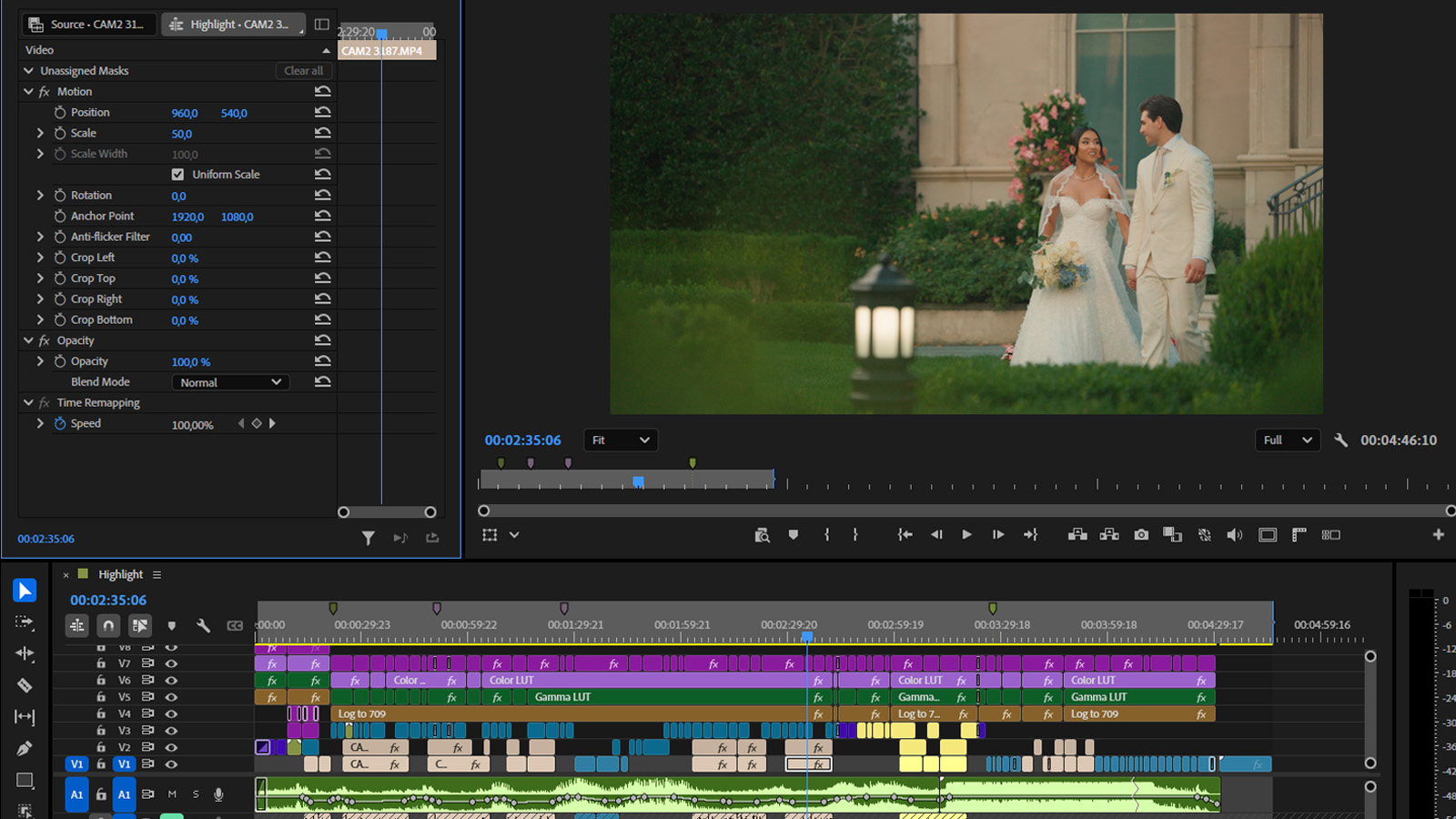Step forward one frame
The image size is (1456, 819).
tap(998, 535)
